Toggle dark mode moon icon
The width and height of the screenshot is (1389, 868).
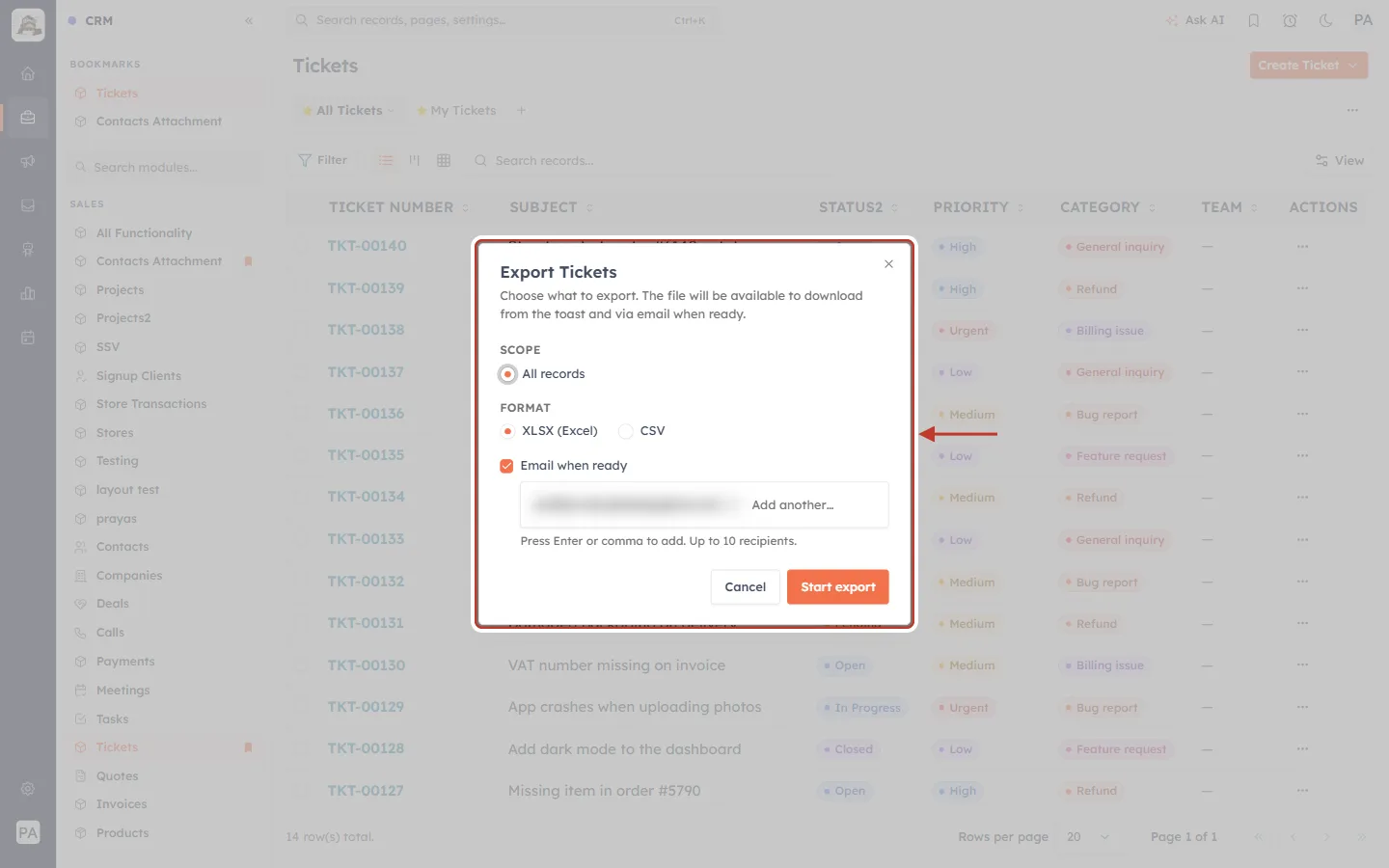(1325, 20)
